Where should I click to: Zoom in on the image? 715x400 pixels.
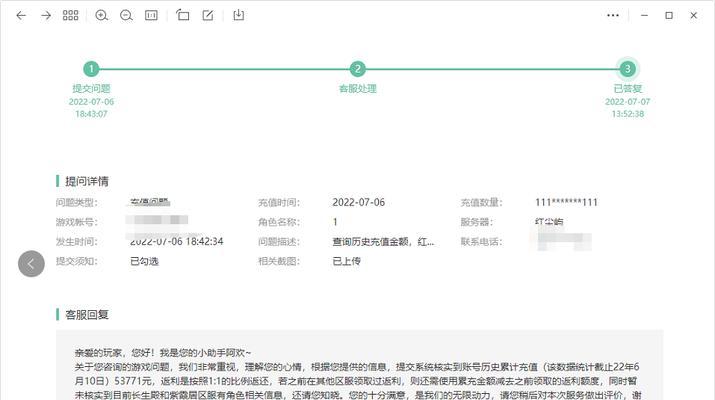[101, 16]
